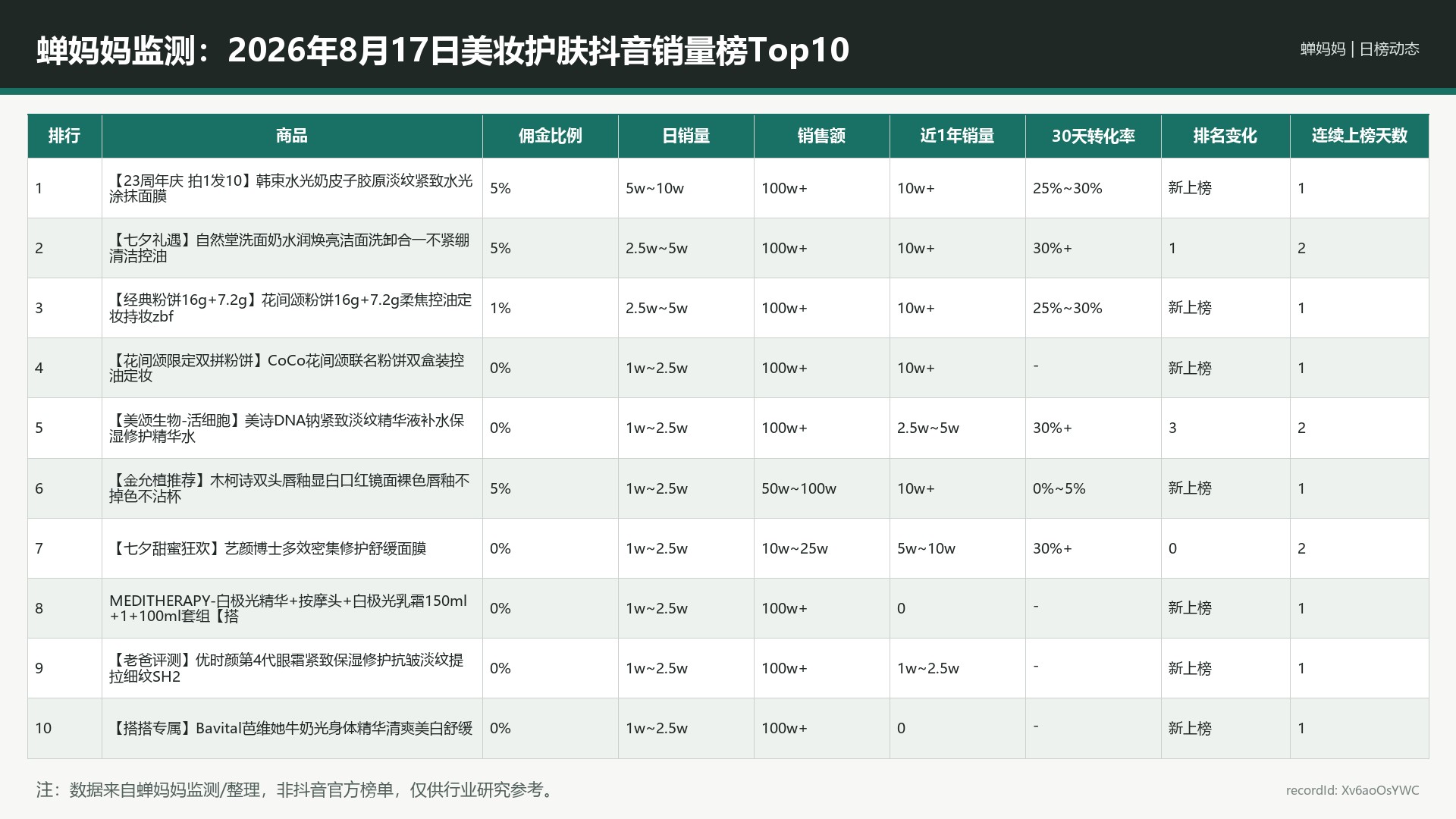
Task: Click the rank change value 0 in row 7
Action: pyautogui.click(x=1225, y=548)
